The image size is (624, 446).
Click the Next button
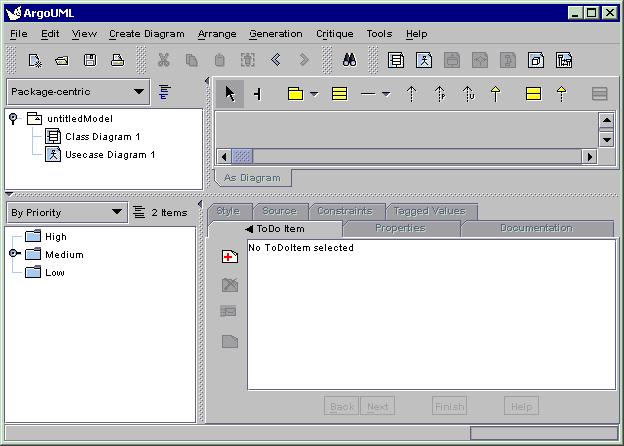(377, 406)
